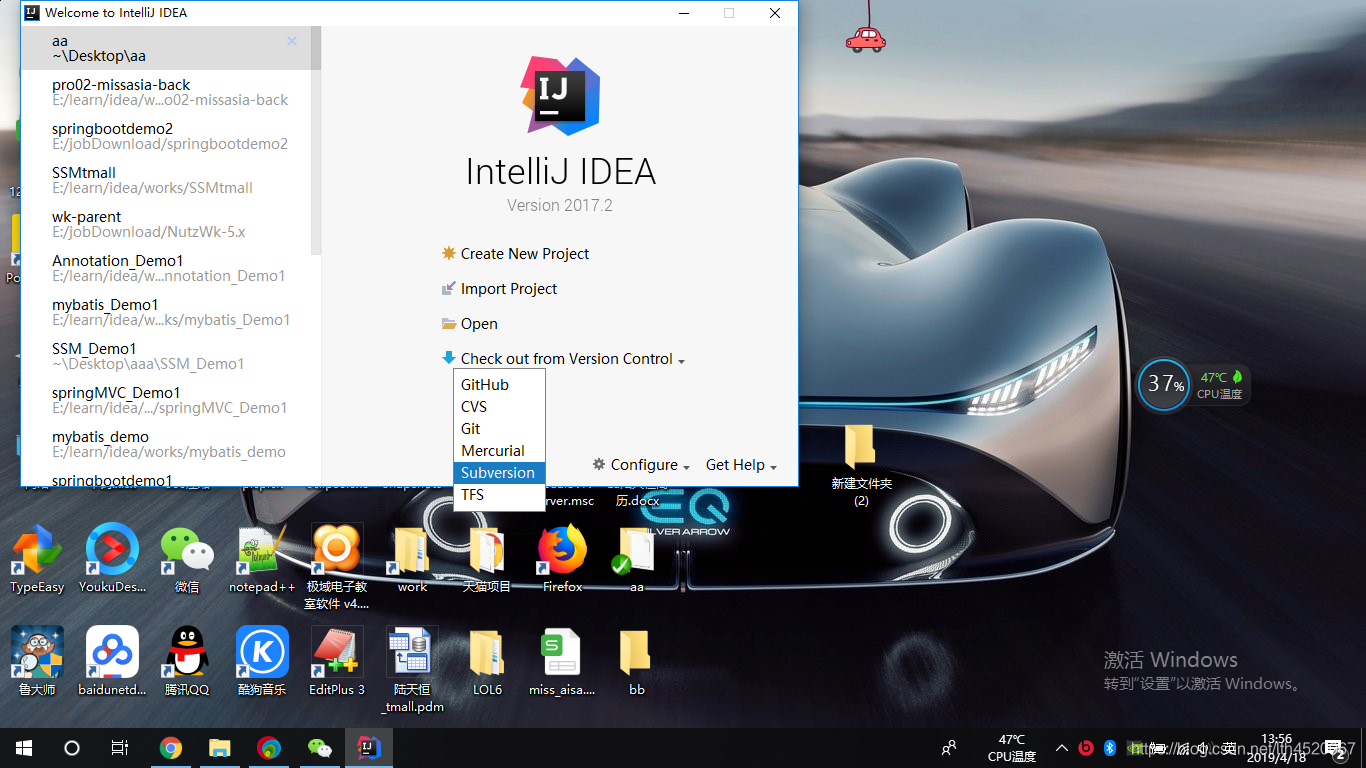Click the recent projects list scrollbar
The height and width of the screenshot is (768, 1366).
pos(316,140)
